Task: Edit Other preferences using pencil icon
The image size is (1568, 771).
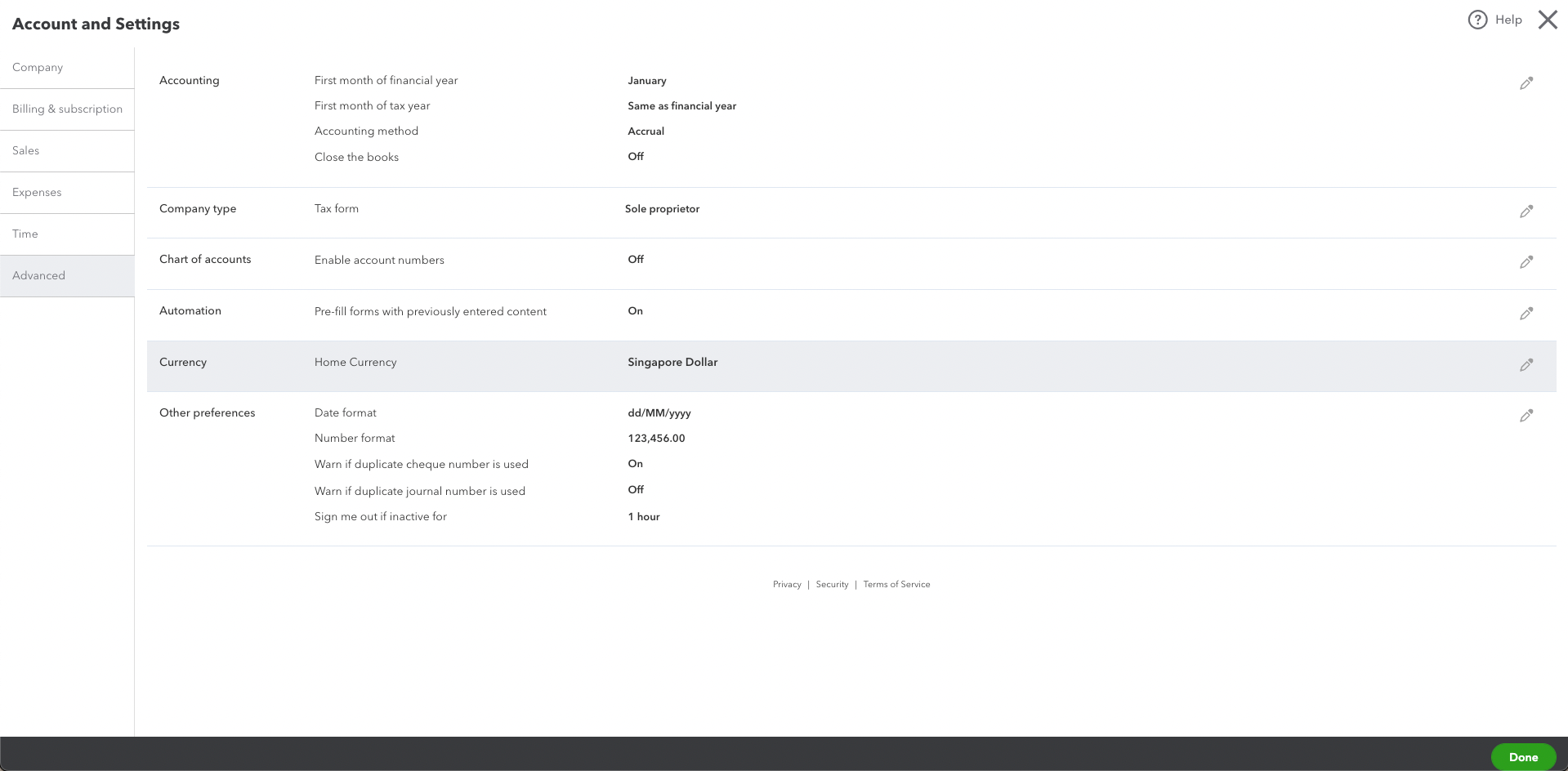Action: tap(1526, 416)
